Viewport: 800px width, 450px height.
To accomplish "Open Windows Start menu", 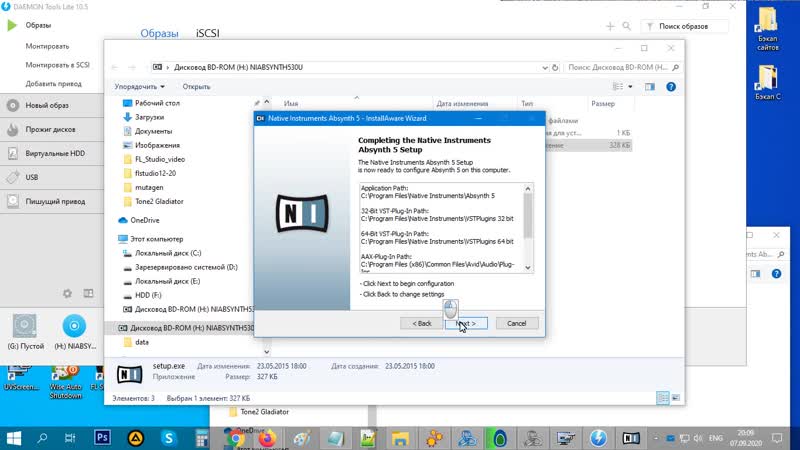I will click(14, 438).
